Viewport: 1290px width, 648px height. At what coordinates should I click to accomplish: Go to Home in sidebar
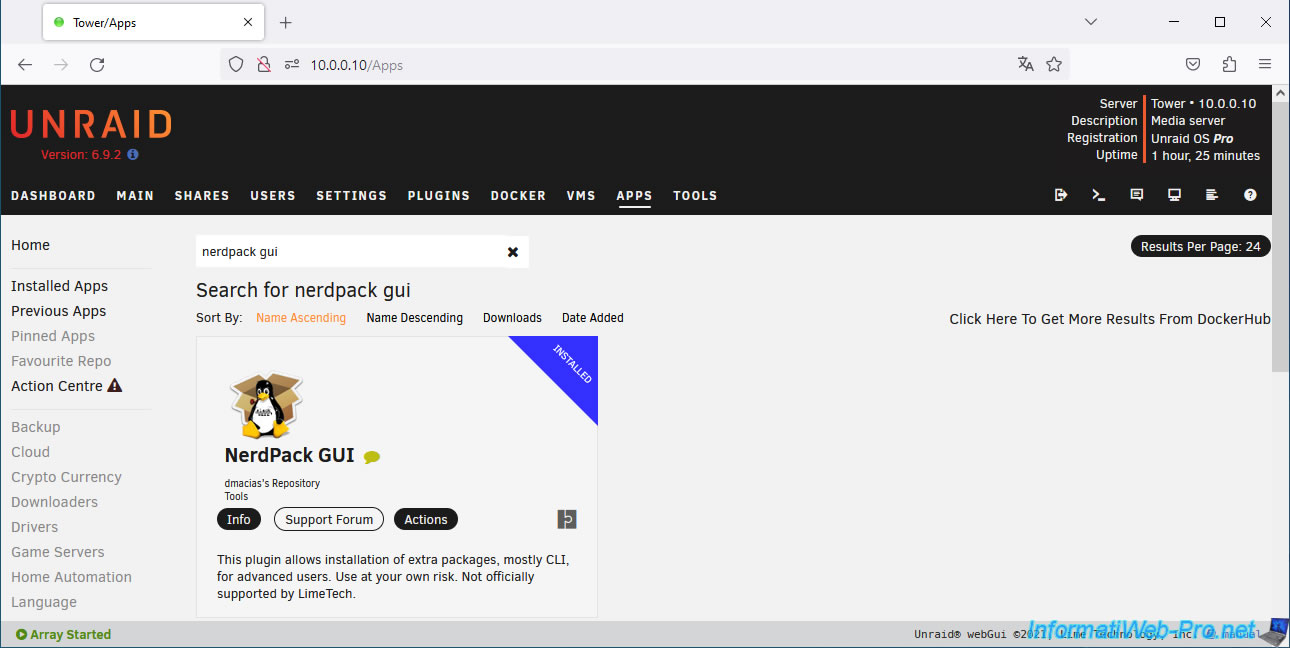[x=30, y=245]
